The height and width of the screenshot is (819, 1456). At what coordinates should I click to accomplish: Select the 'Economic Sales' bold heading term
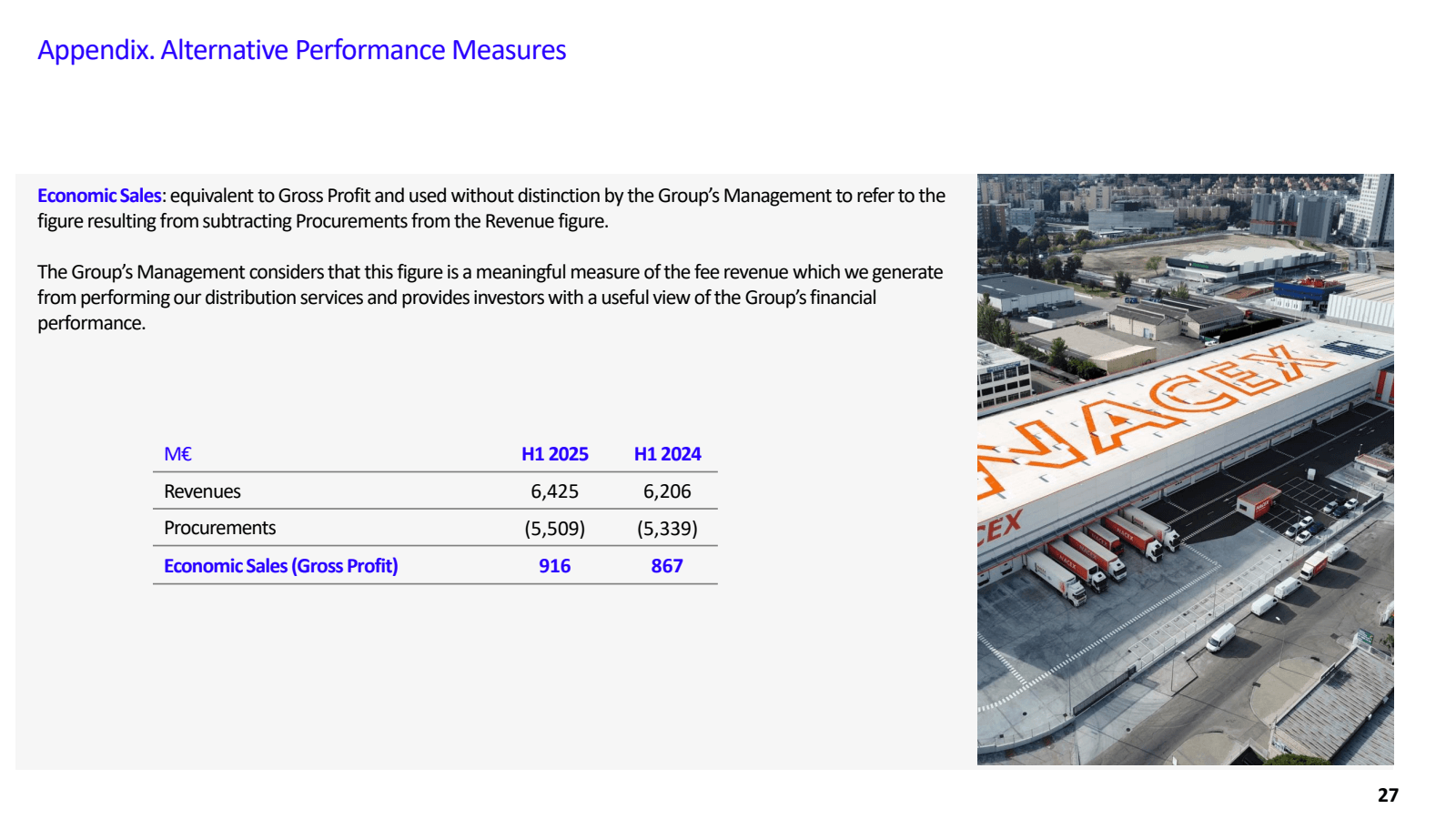tap(99, 196)
